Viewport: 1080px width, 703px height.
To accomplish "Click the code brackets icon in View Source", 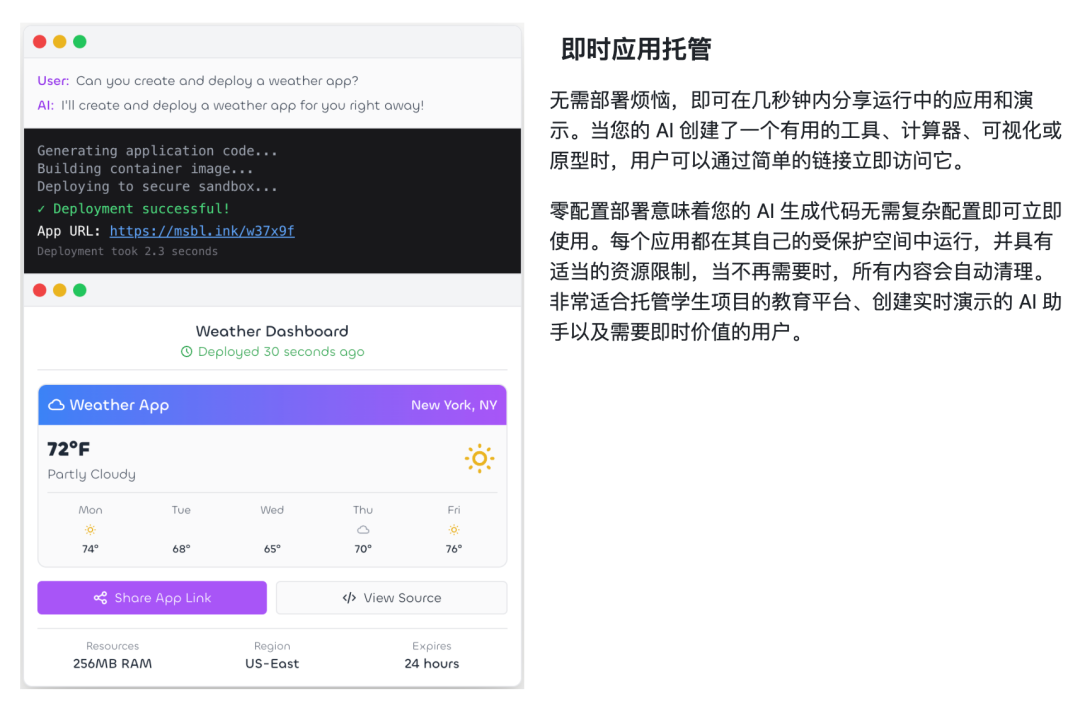I will (349, 598).
